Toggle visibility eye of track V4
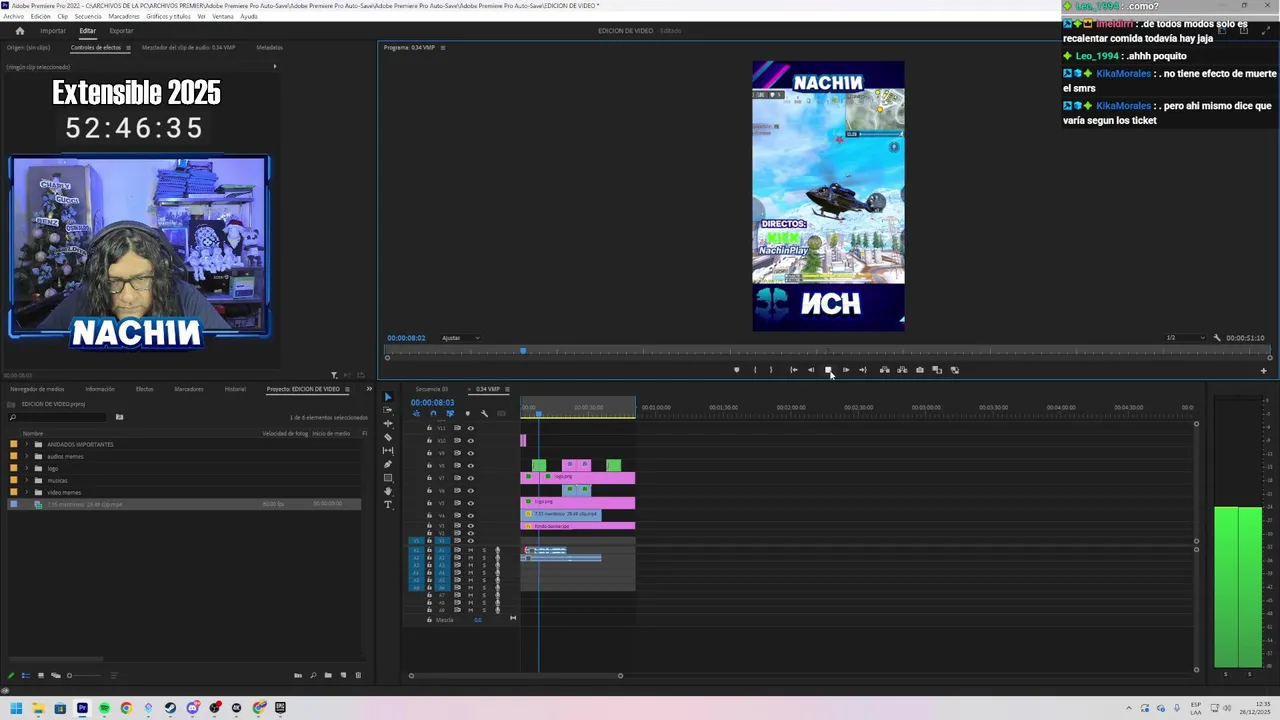1280x720 pixels. click(470, 516)
